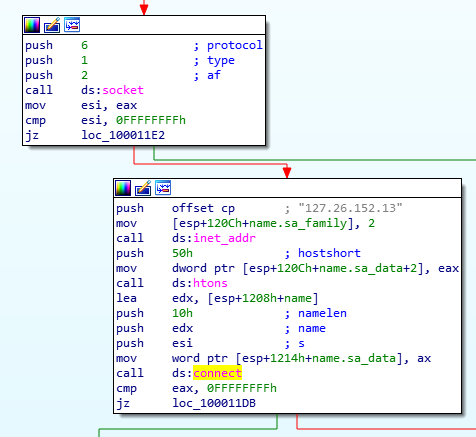Click jump target loc_100011DB

[214, 403]
